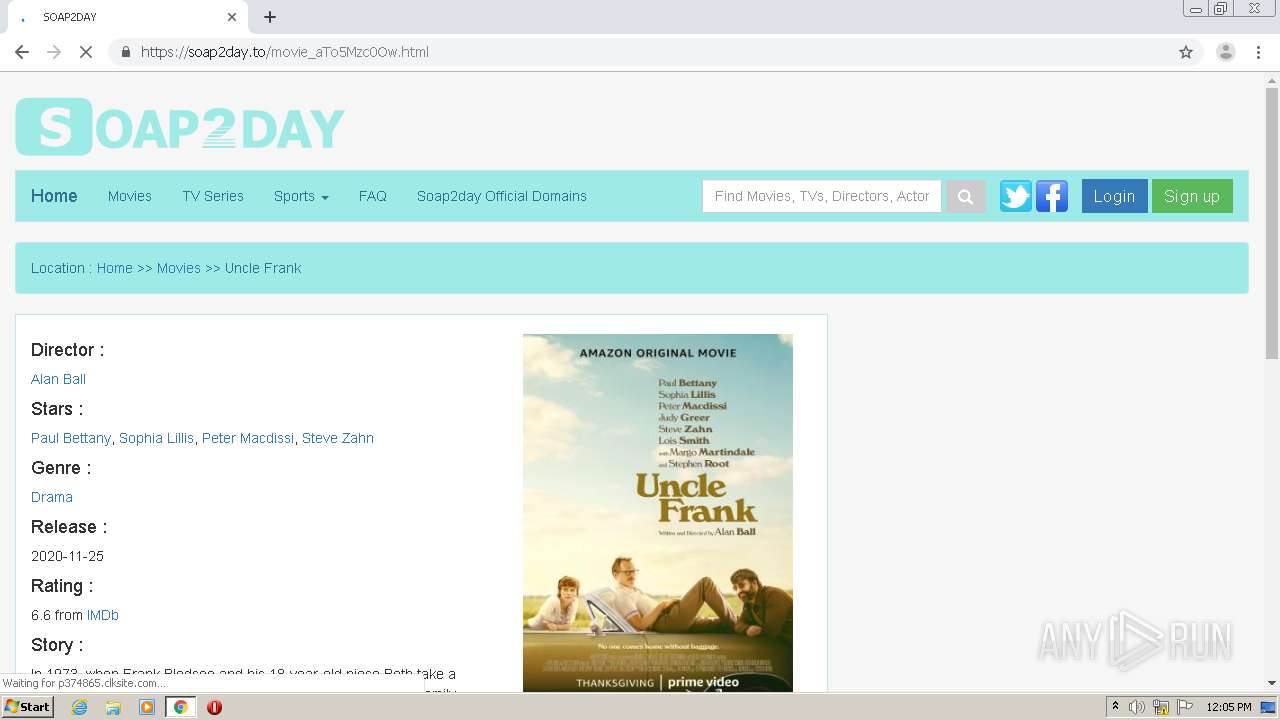
Task: Click the Home nav item
Action: 54,196
